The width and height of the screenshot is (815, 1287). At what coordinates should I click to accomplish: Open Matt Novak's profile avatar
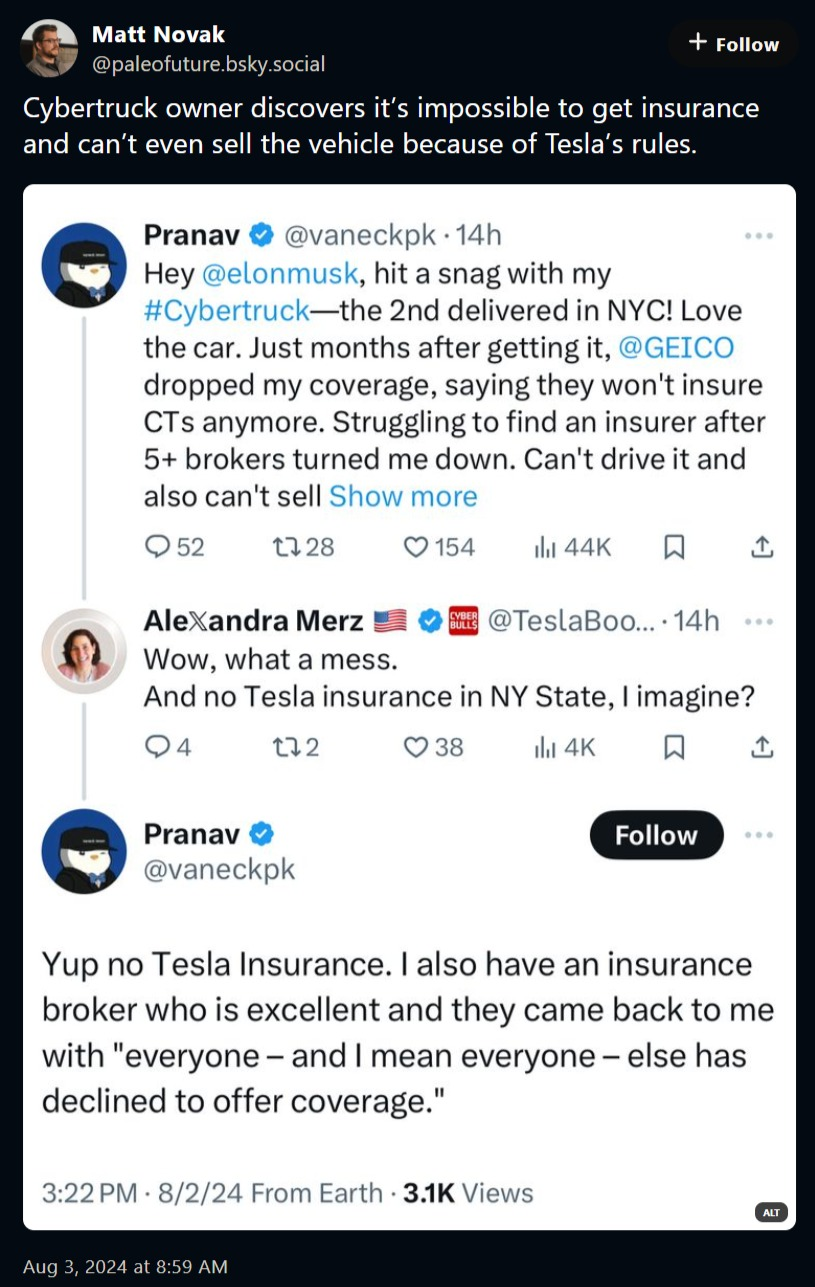(49, 48)
